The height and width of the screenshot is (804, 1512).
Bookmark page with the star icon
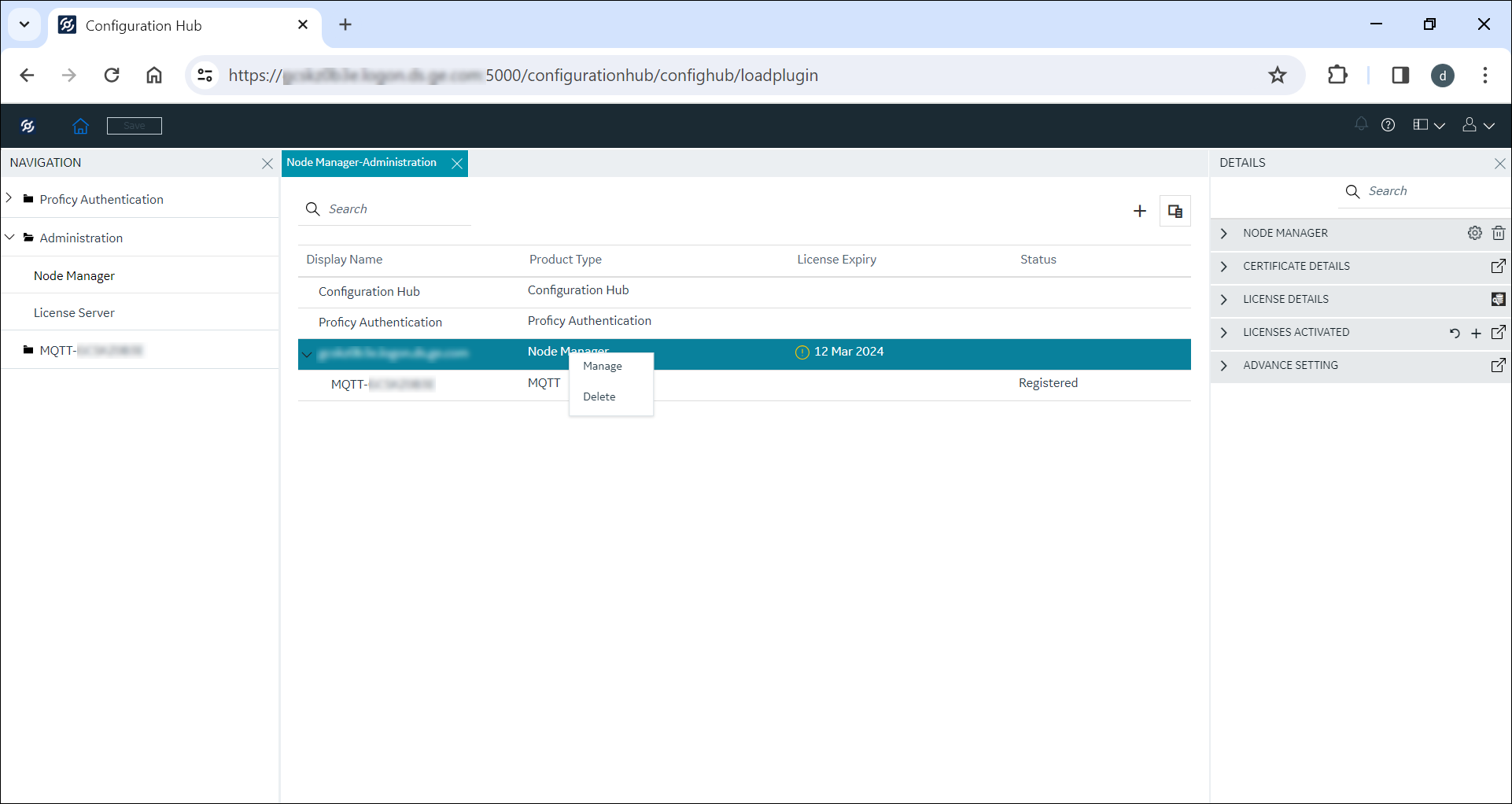click(1278, 76)
